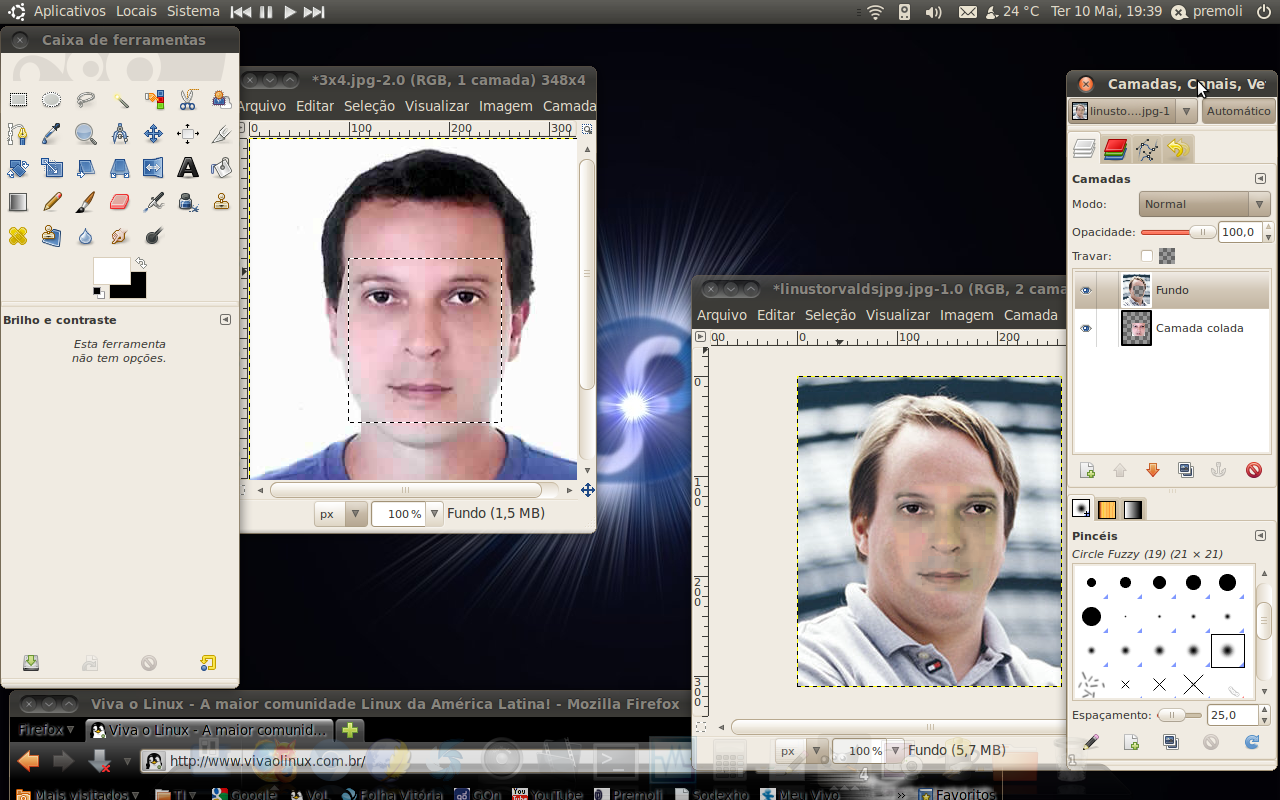Click the Firefox URL address field
Image resolution: width=1280 pixels, height=800 pixels.
[x=420, y=761]
